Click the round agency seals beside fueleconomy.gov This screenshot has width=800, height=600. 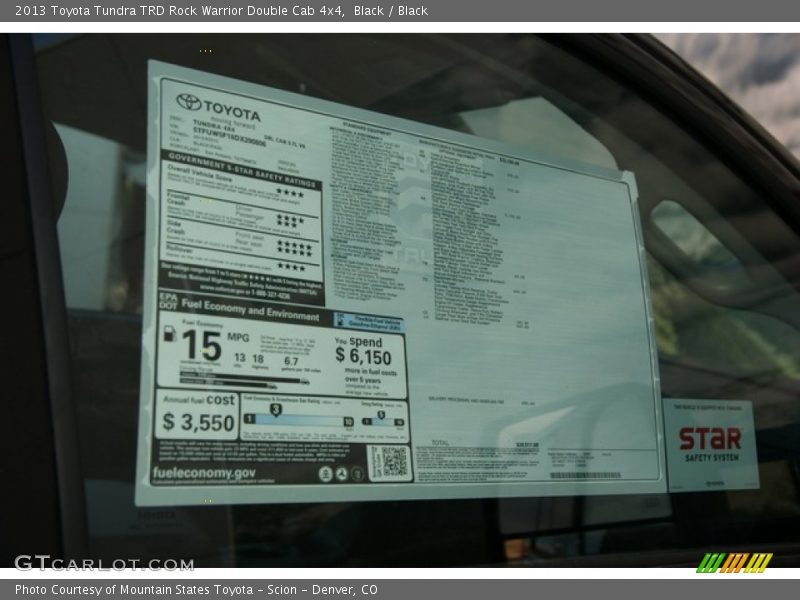[x=341, y=474]
